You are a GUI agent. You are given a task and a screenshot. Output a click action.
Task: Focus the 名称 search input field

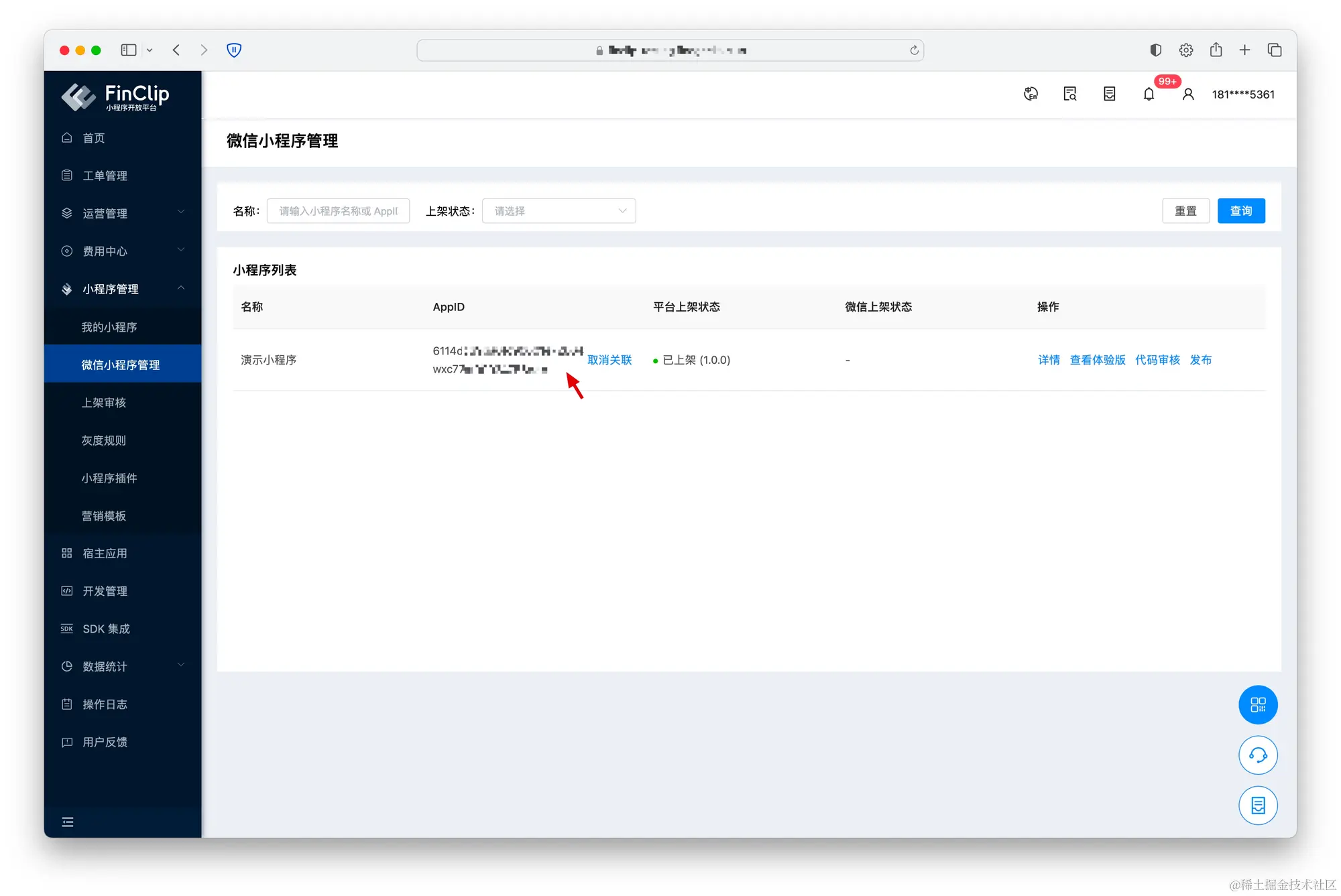(x=338, y=211)
